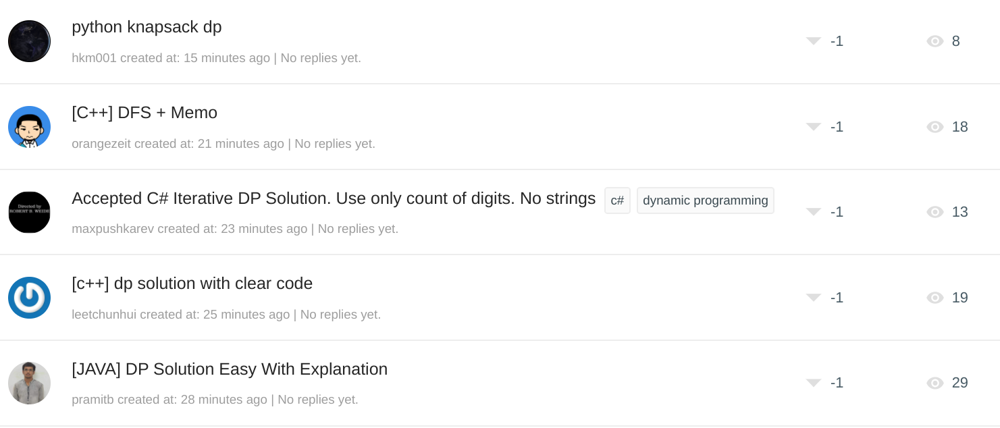
Task: Open 'Accepted C# Iterative DP Solution' post
Action: (334, 198)
